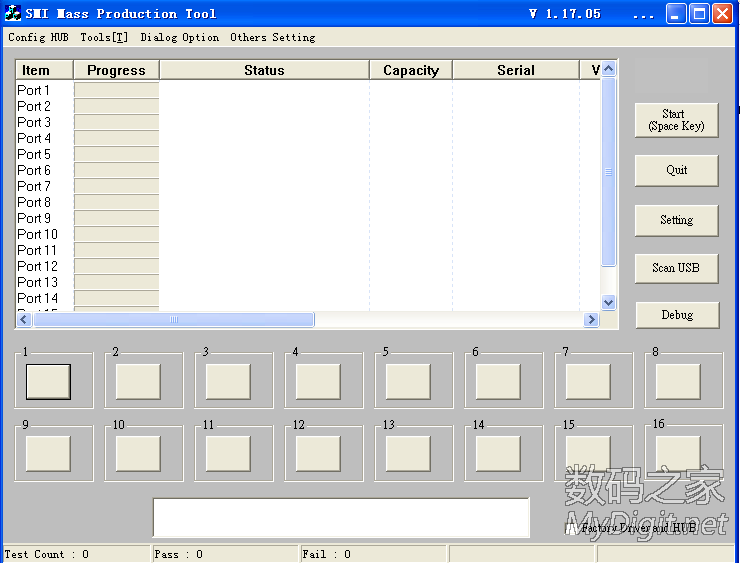Screen dimensions: 740x563
Task: Click the Status column header
Action: (x=264, y=70)
